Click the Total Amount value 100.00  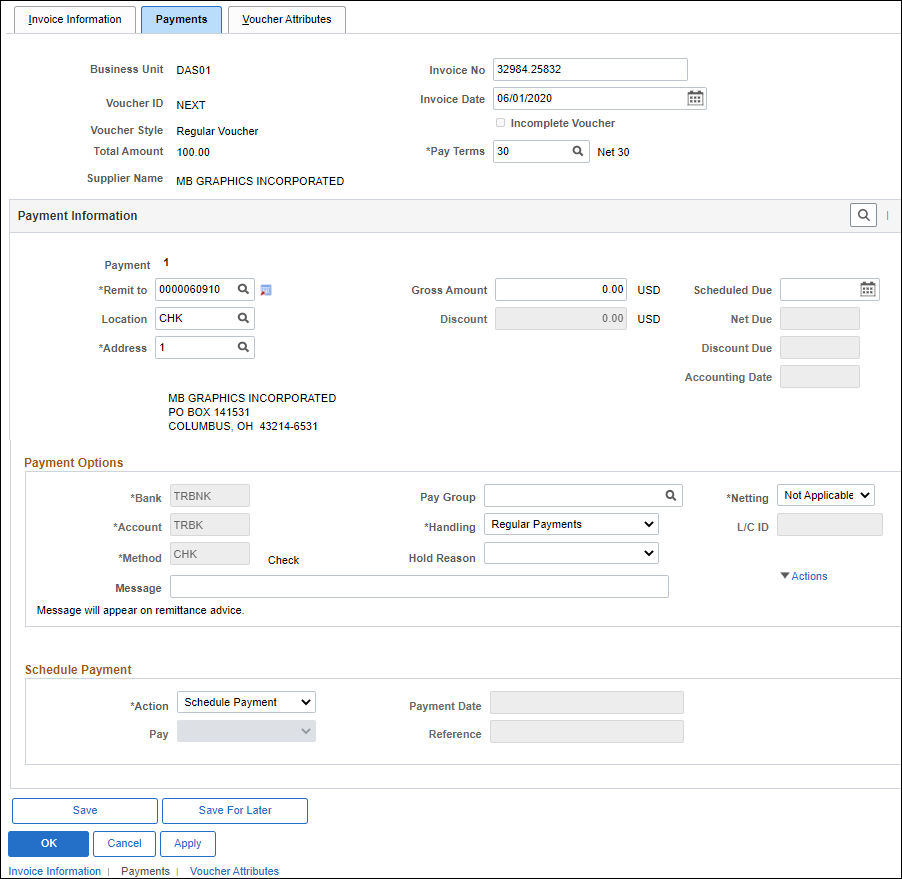193,152
